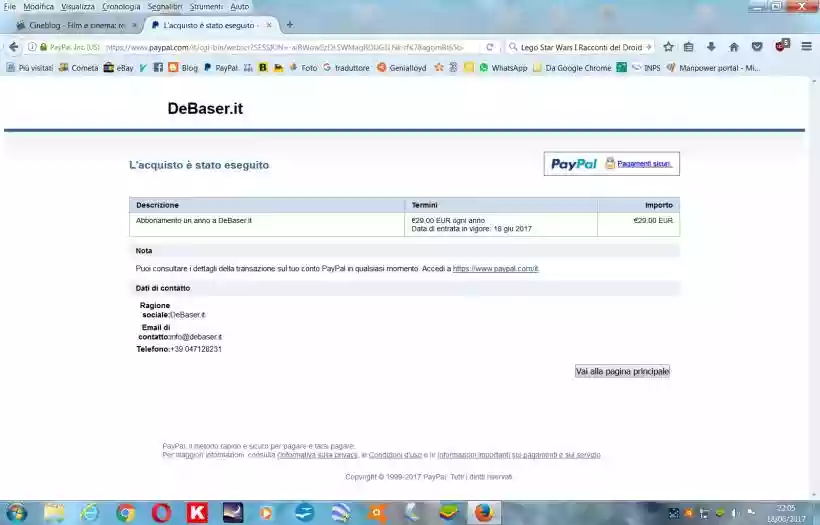Open the Manpower portal bookmark
Screen dimensions: 820x525
[x=713, y=67]
